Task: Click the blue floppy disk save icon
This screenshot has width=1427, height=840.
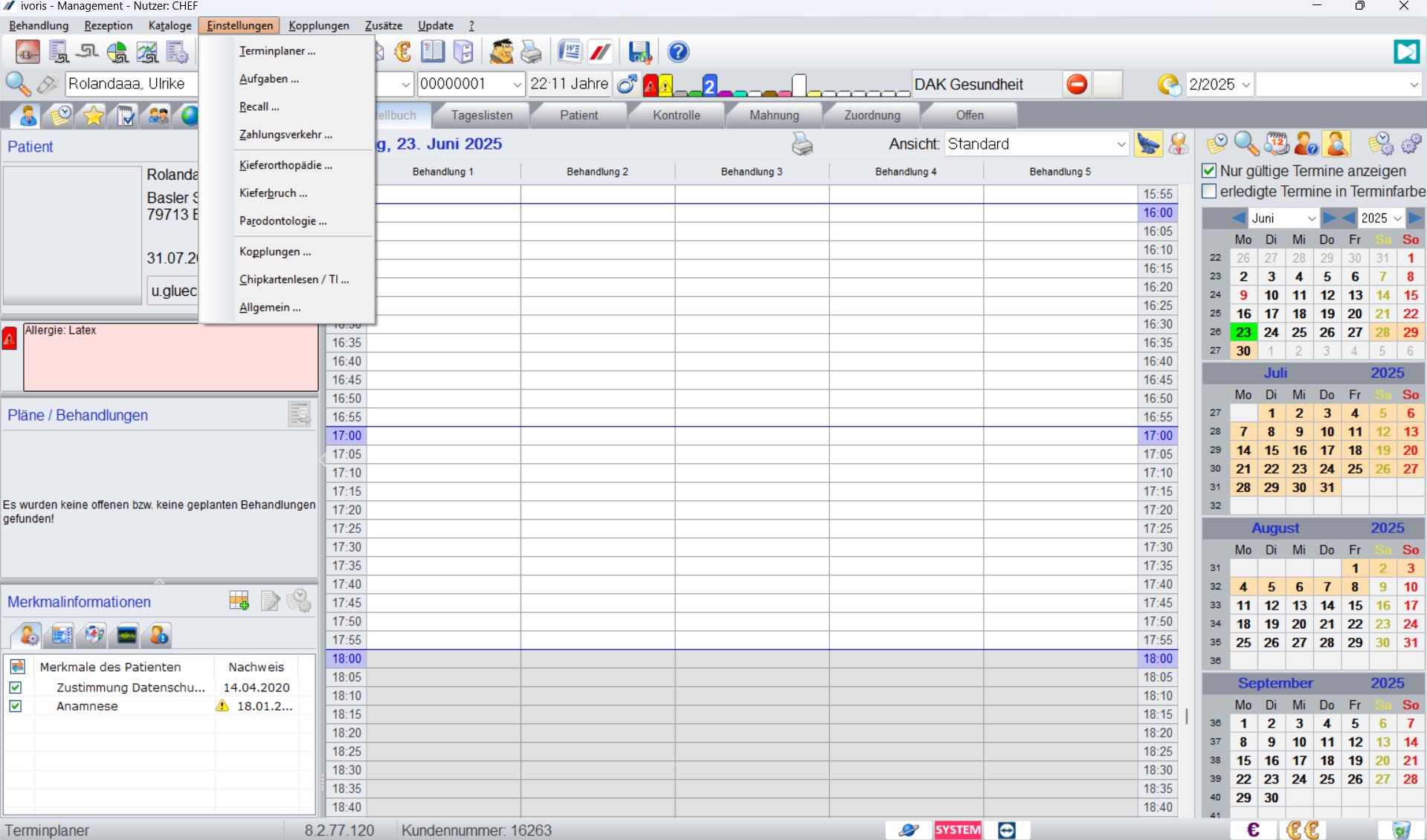Action: point(640,52)
